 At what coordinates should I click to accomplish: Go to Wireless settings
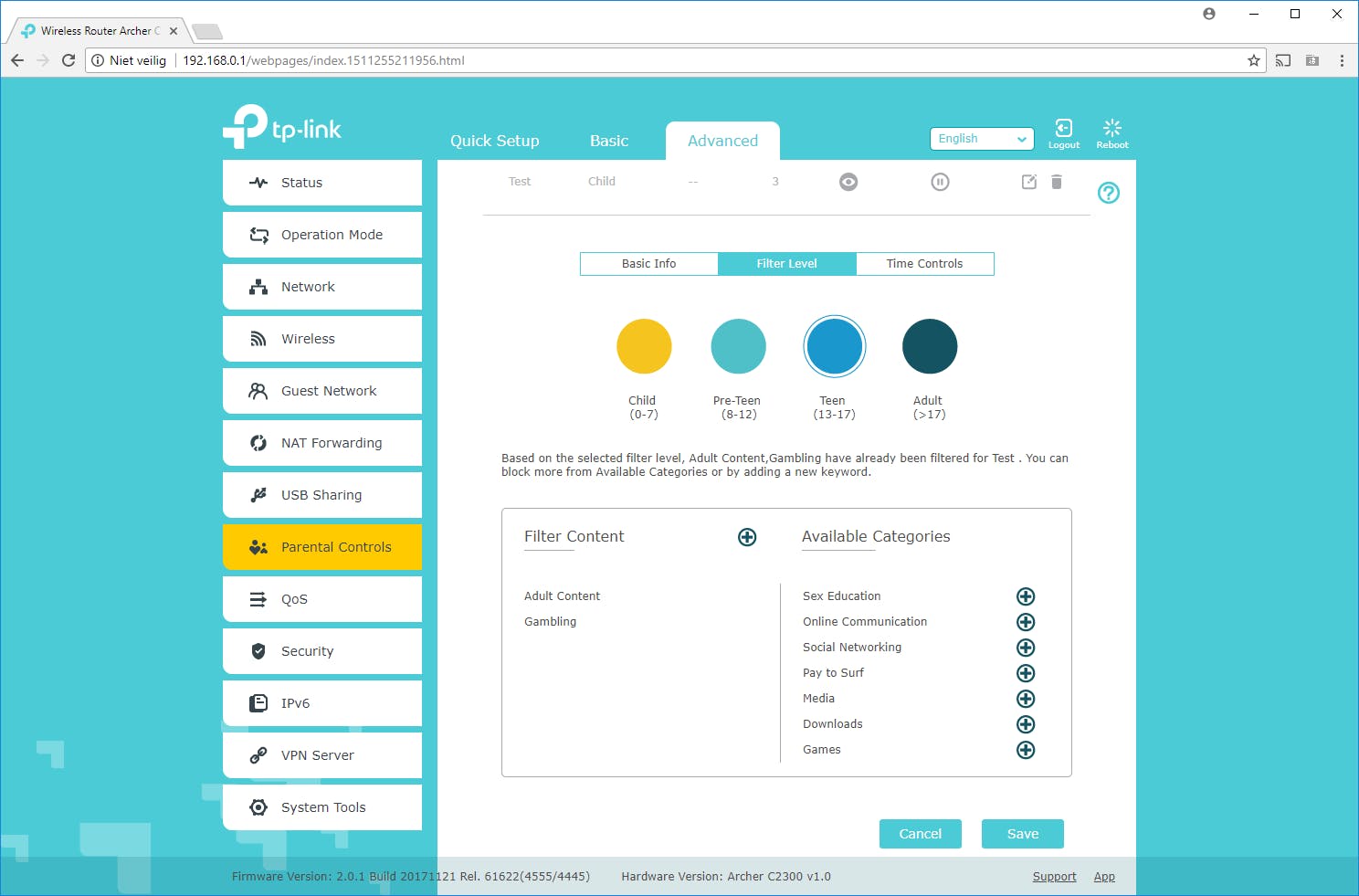322,339
